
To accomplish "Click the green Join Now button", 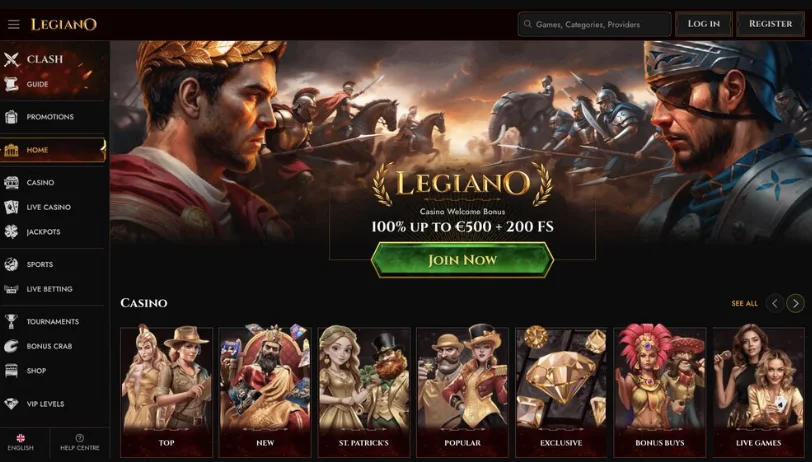I will (x=462, y=259).
